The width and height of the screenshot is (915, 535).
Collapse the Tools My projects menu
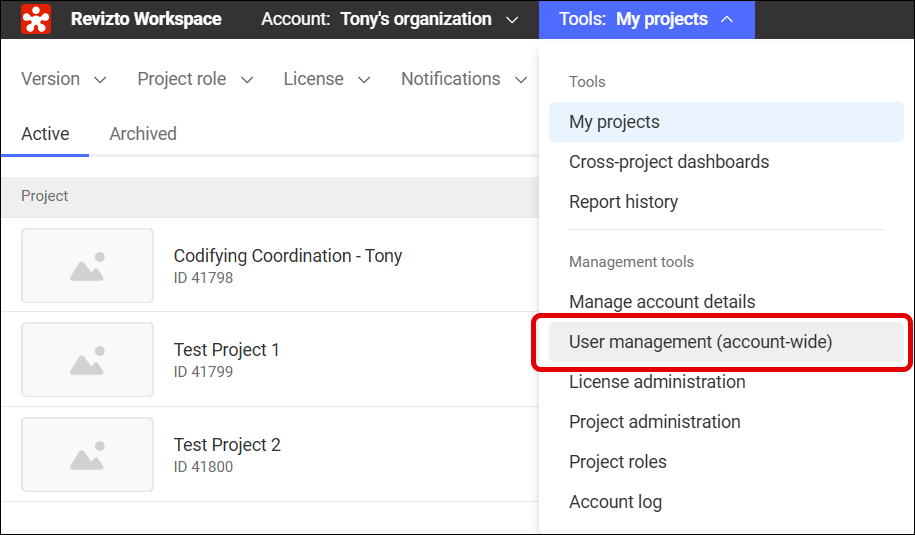tap(647, 20)
